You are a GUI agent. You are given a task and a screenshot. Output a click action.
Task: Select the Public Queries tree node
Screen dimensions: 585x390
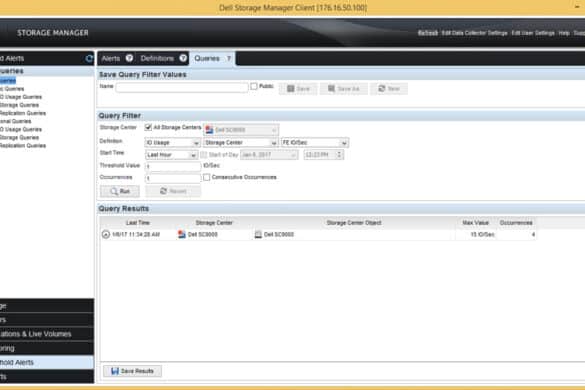[12, 89]
